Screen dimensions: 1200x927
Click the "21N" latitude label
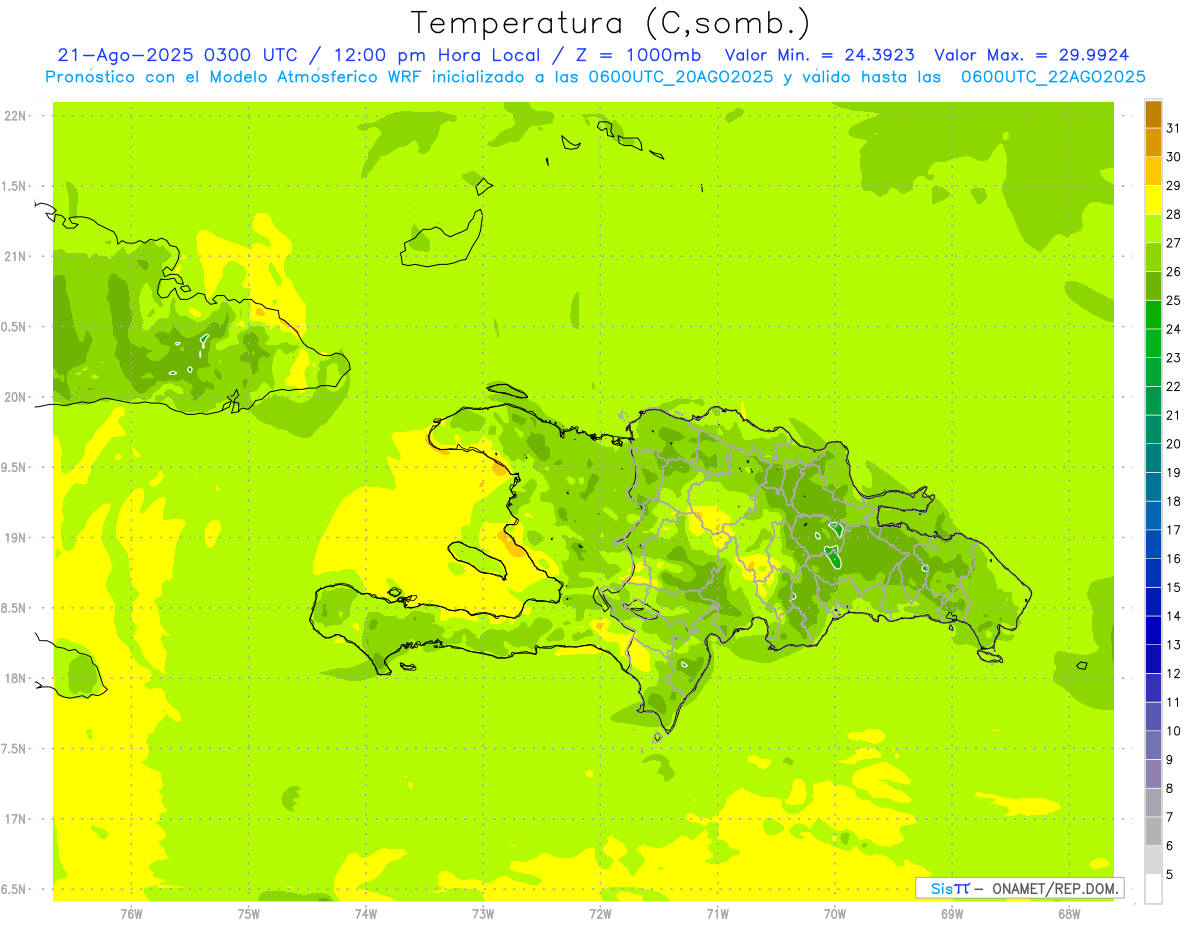[x=16, y=257]
